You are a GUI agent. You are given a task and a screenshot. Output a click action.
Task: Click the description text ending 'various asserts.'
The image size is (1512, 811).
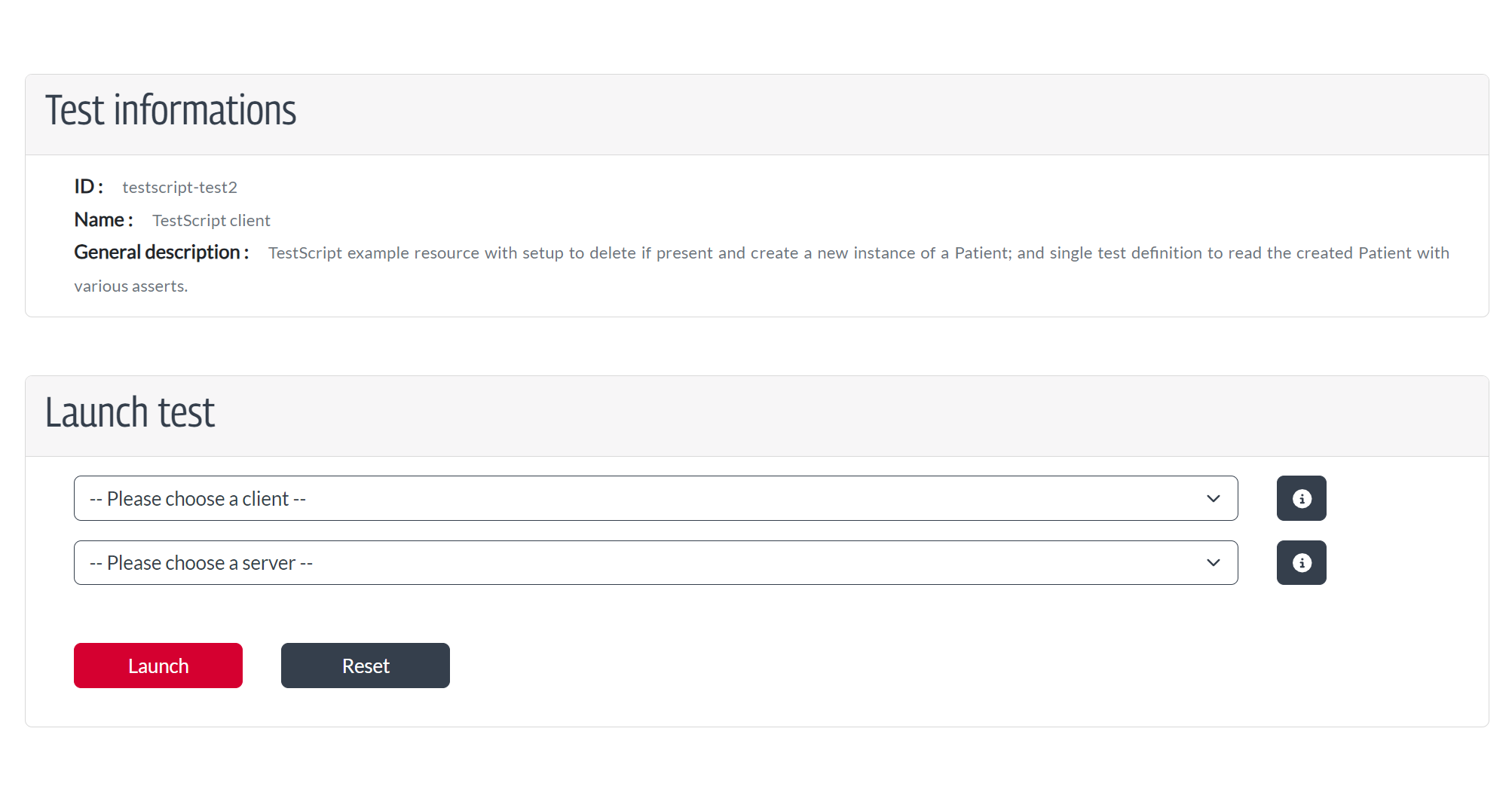click(x=761, y=269)
